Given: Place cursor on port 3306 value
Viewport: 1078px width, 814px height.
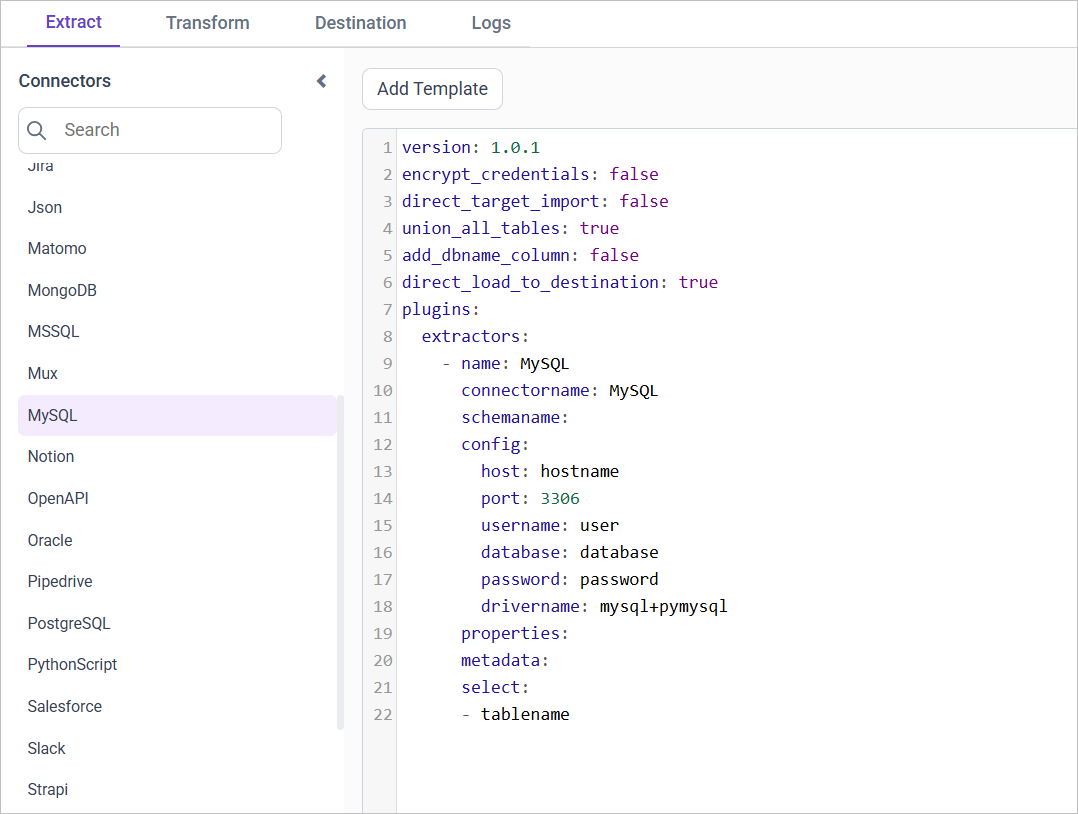Looking at the screenshot, I should click(559, 498).
